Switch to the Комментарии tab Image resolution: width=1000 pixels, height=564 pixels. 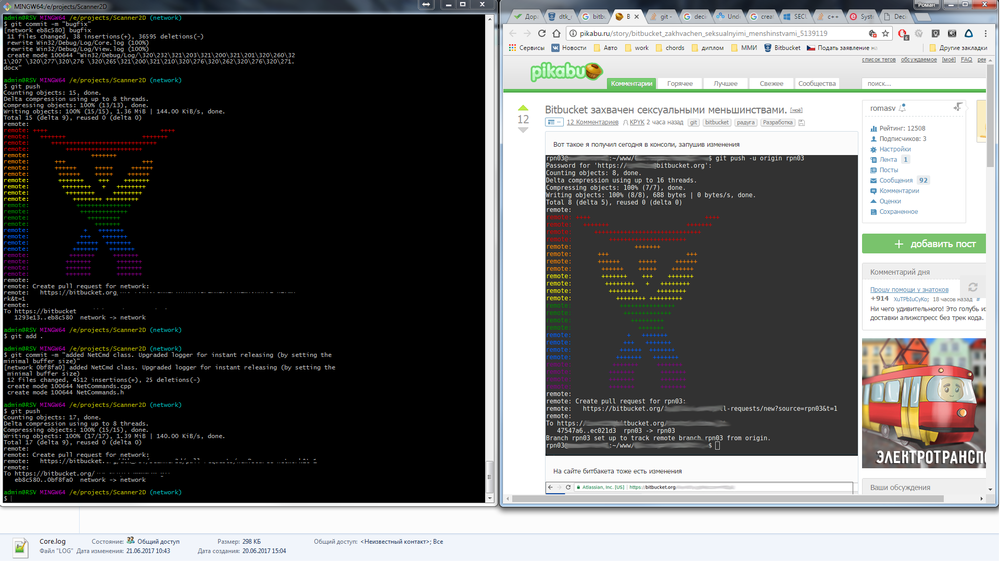631,84
